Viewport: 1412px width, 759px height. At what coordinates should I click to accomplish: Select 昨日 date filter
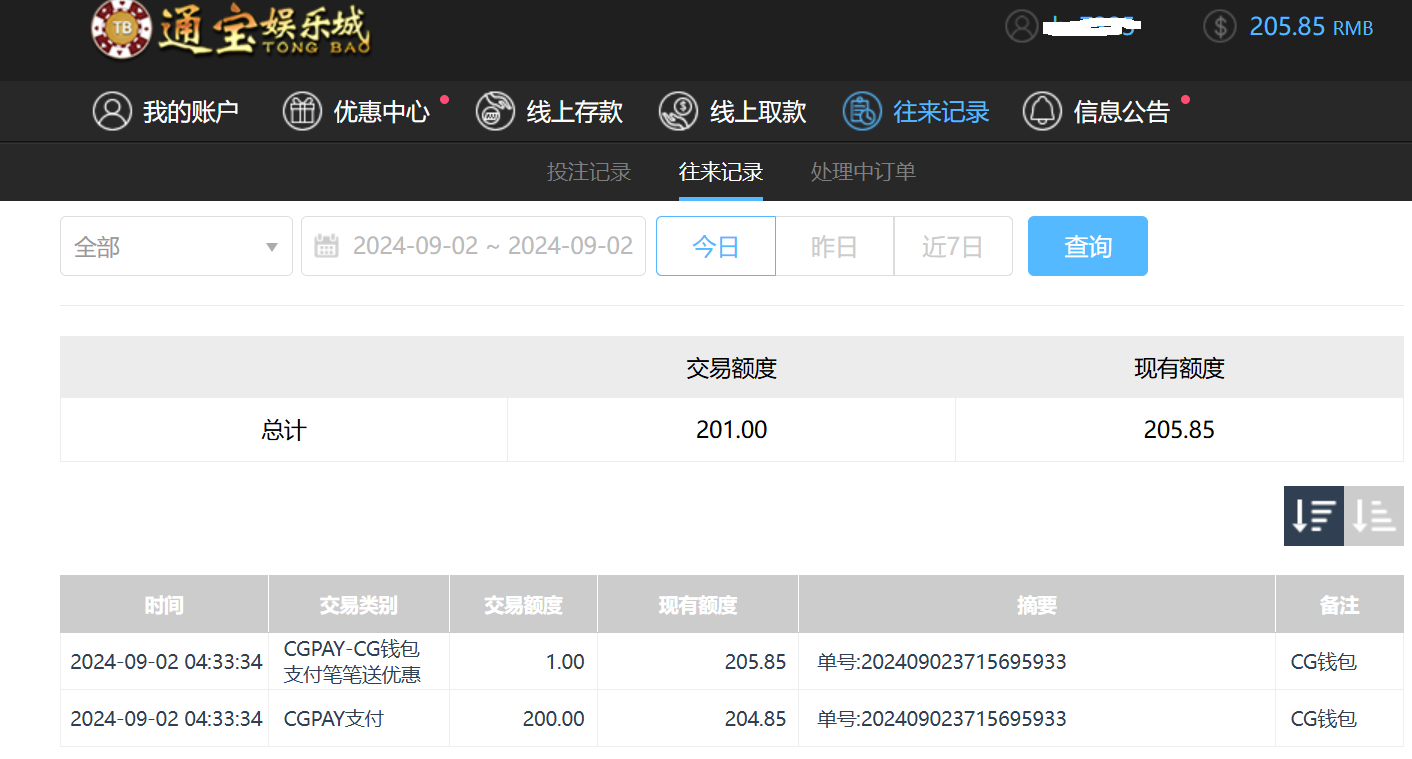[x=834, y=246]
